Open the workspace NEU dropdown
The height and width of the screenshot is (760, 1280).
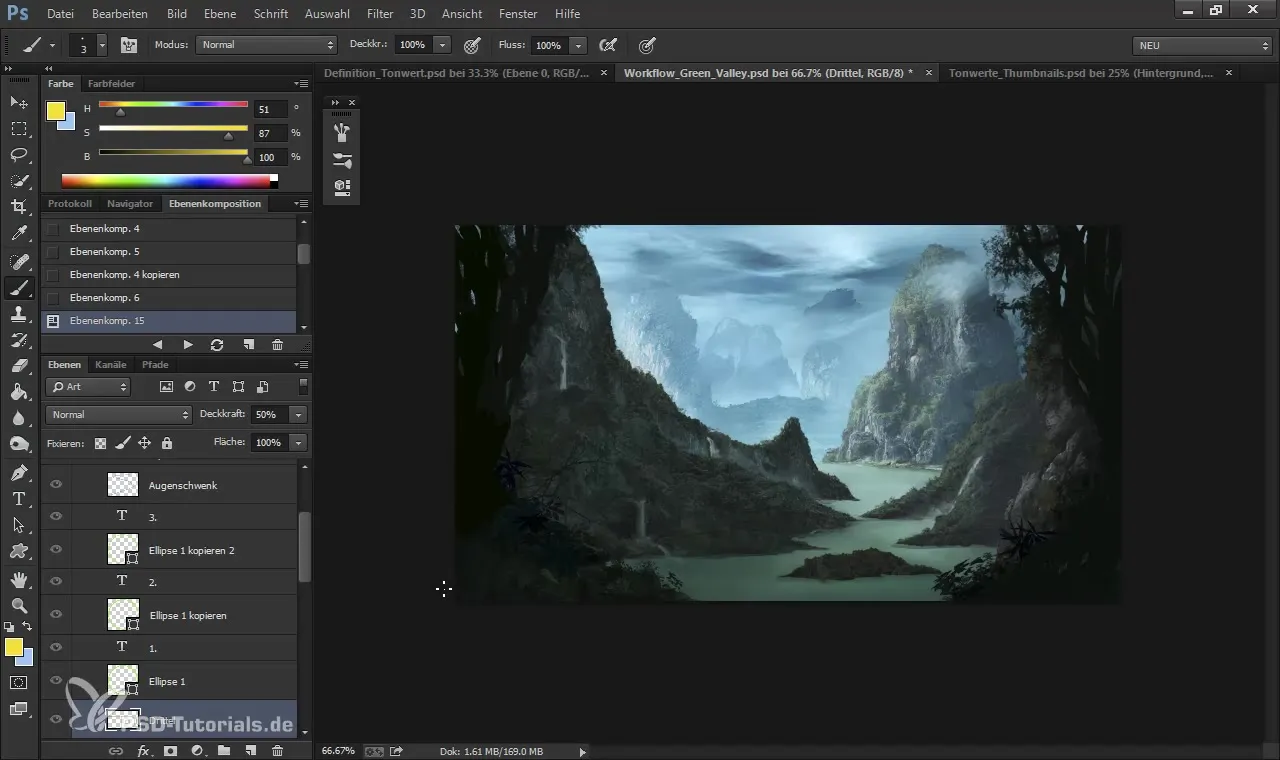pyautogui.click(x=1202, y=45)
